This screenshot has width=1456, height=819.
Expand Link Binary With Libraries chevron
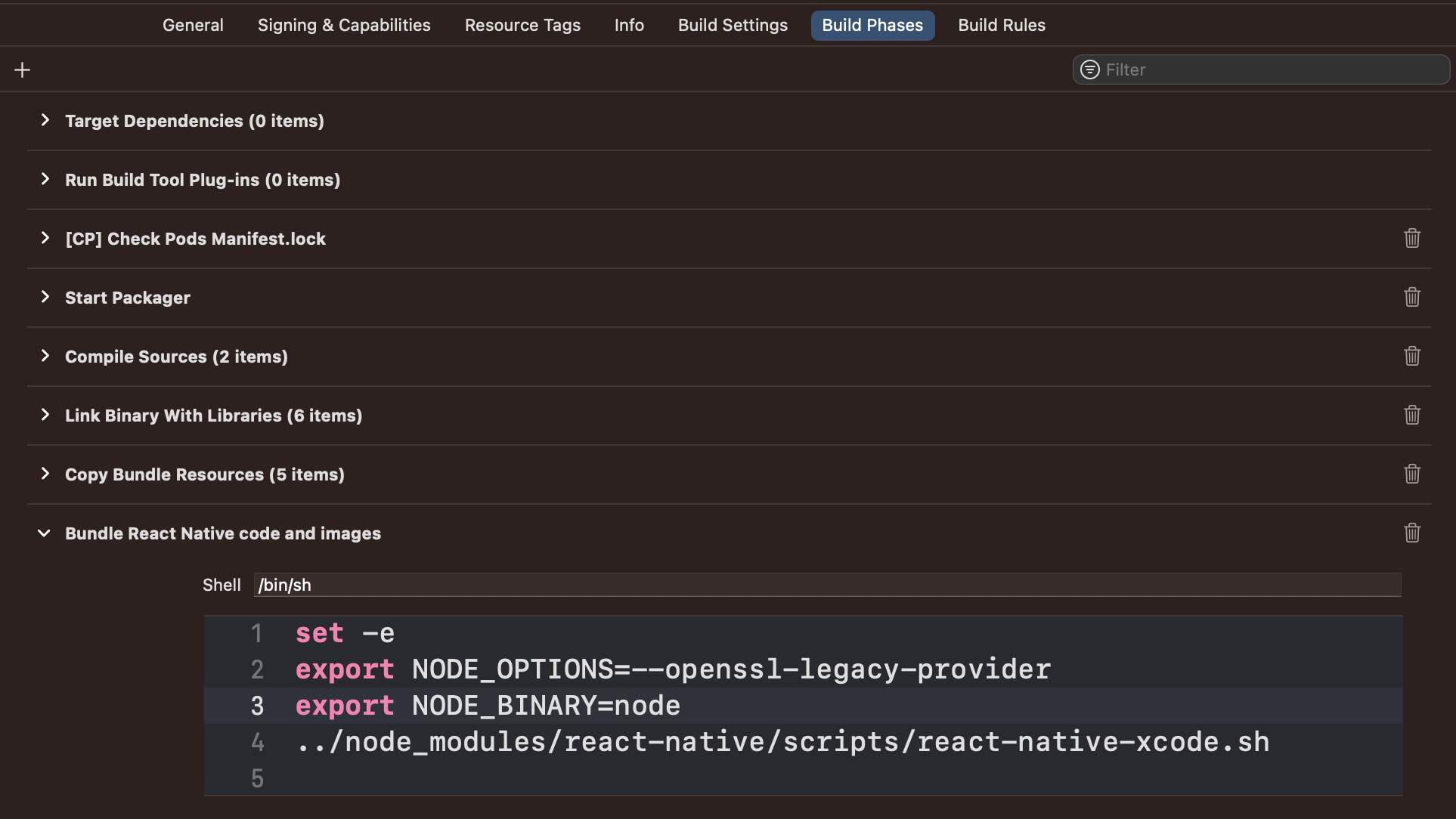(45, 416)
